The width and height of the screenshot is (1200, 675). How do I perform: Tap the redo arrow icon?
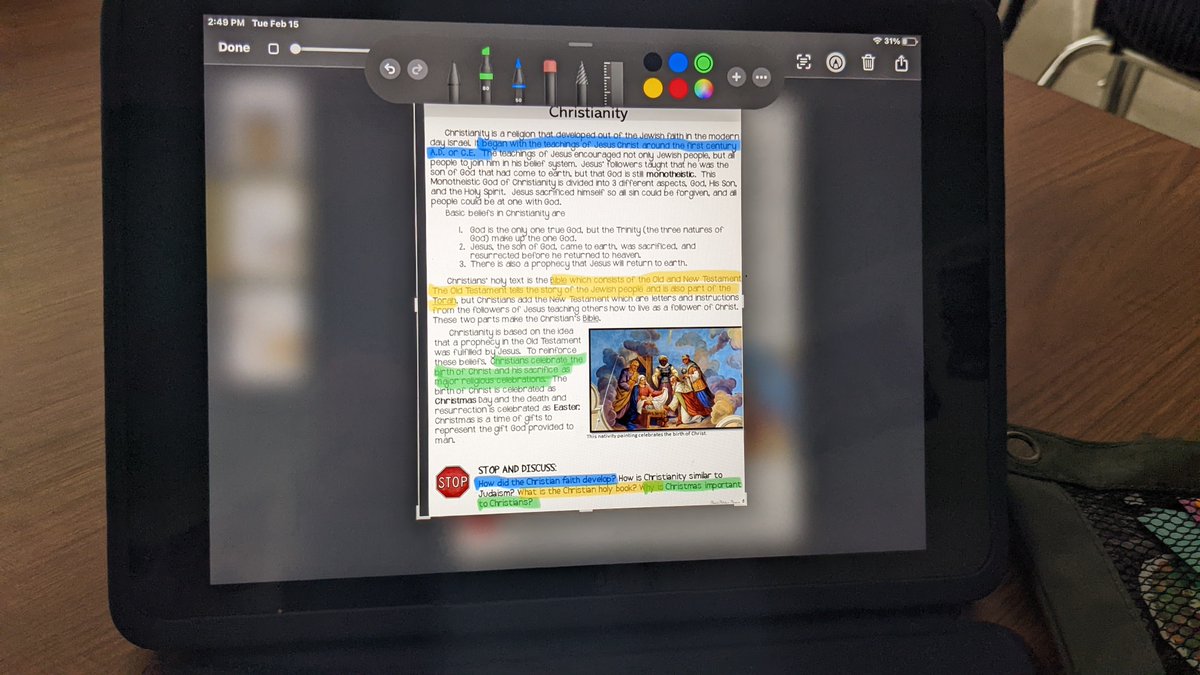pos(417,67)
